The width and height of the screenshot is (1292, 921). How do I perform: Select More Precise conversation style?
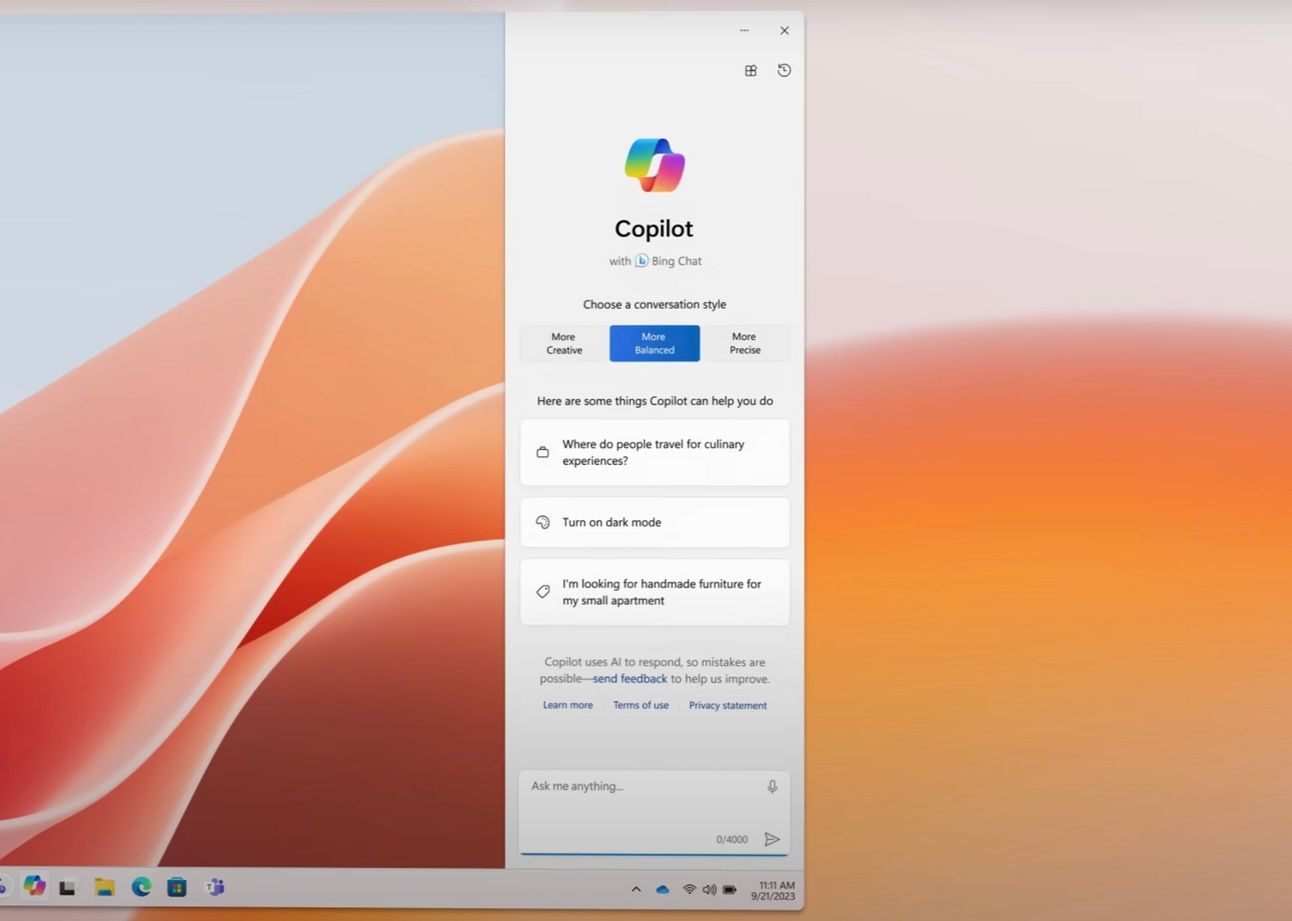coord(745,343)
